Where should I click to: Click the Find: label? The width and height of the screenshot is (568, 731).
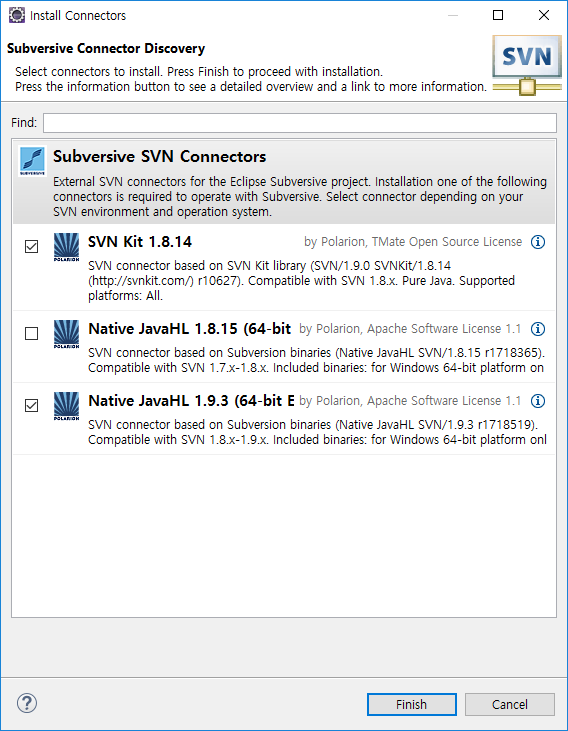point(24,123)
